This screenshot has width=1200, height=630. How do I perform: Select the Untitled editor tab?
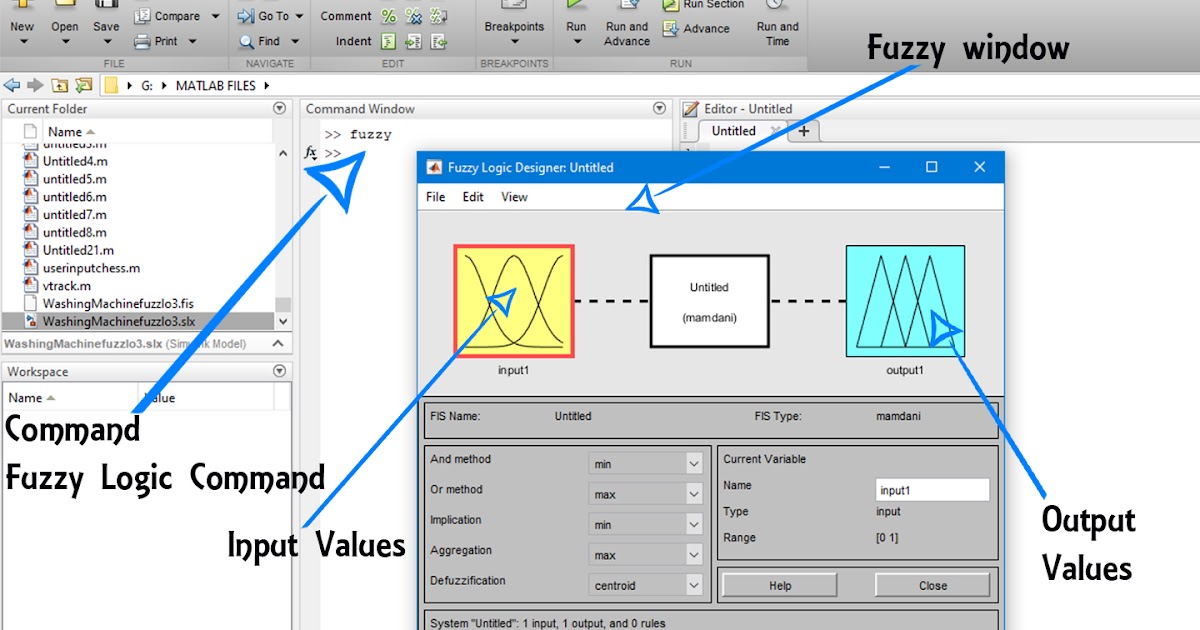[734, 131]
